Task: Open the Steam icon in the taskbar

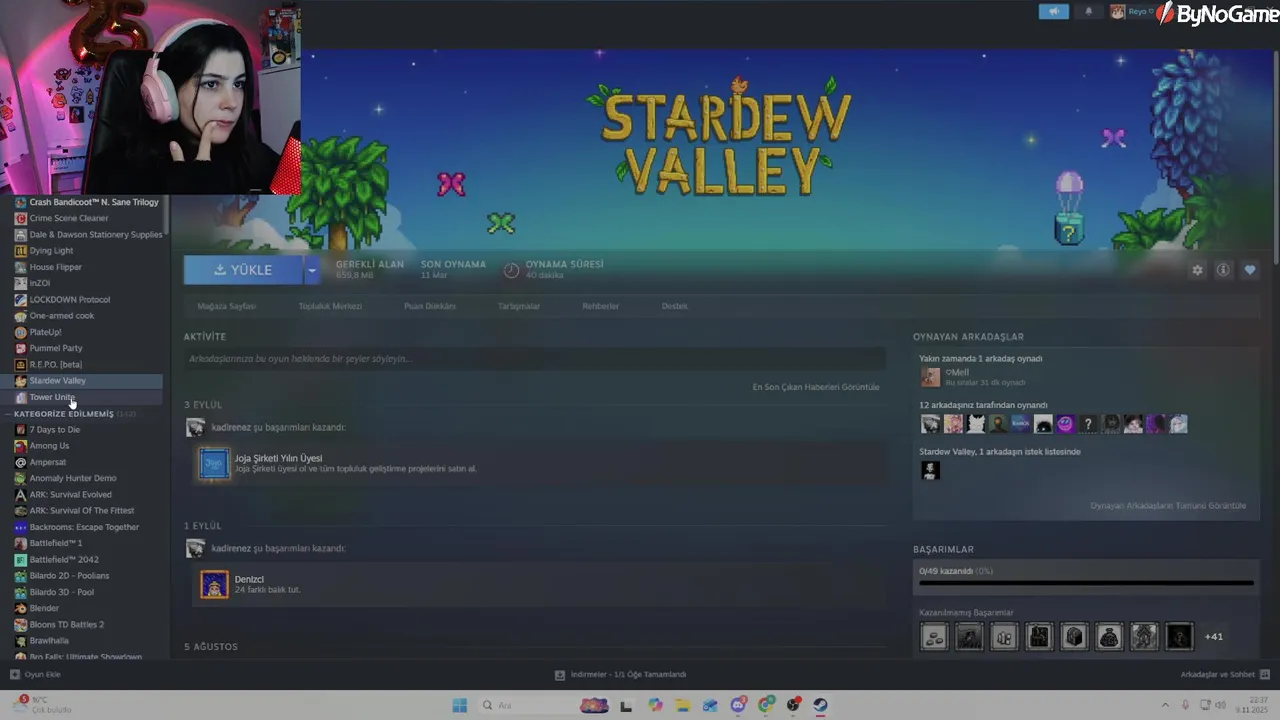Action: coord(820,705)
